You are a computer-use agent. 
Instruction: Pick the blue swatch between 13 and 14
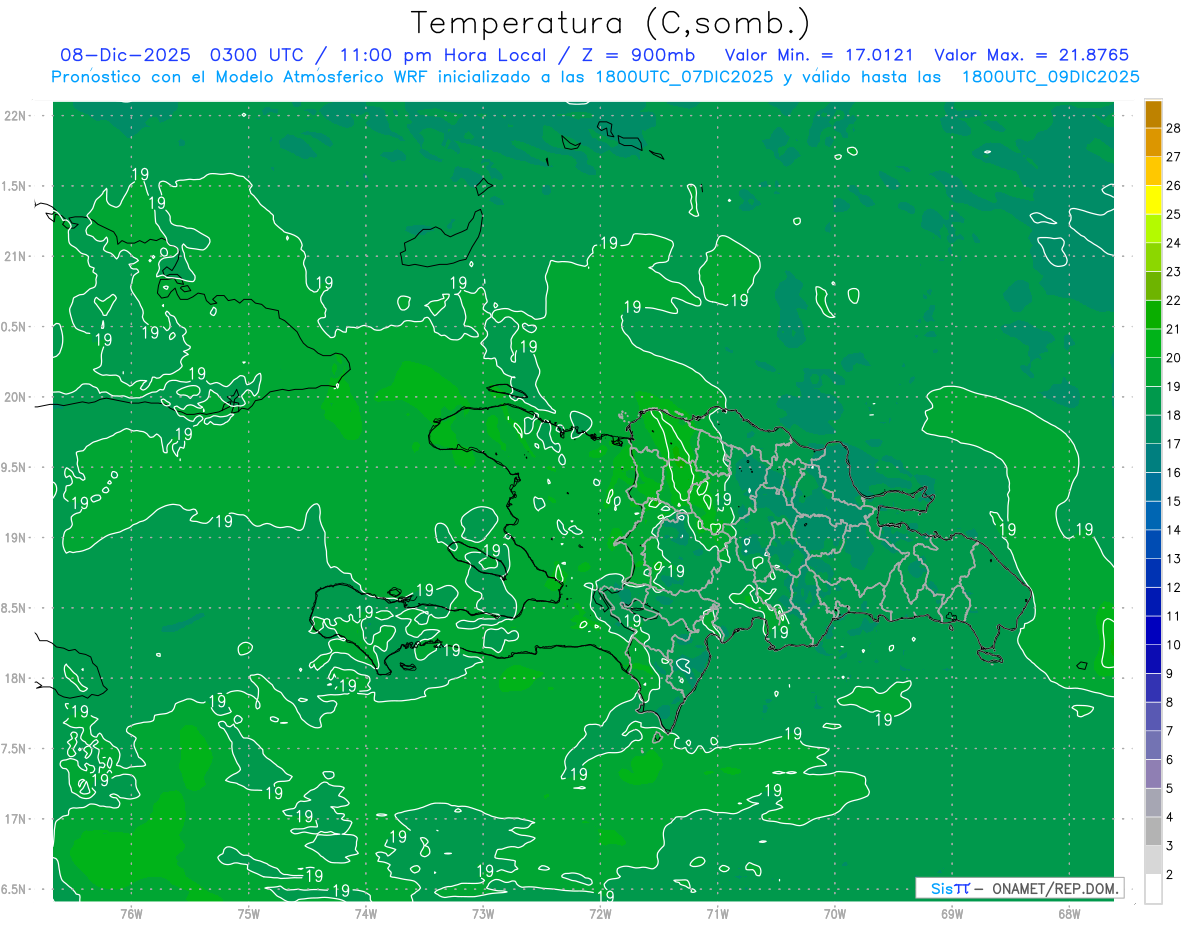coord(1153,545)
